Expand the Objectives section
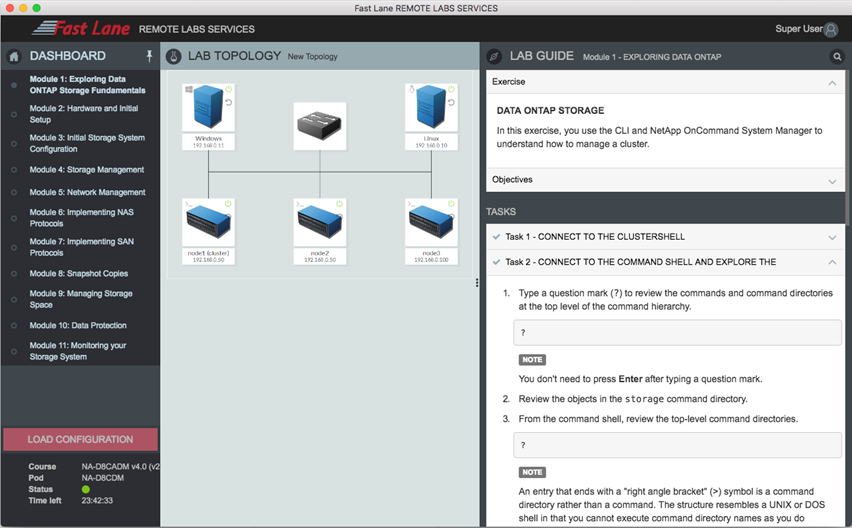 (832, 181)
